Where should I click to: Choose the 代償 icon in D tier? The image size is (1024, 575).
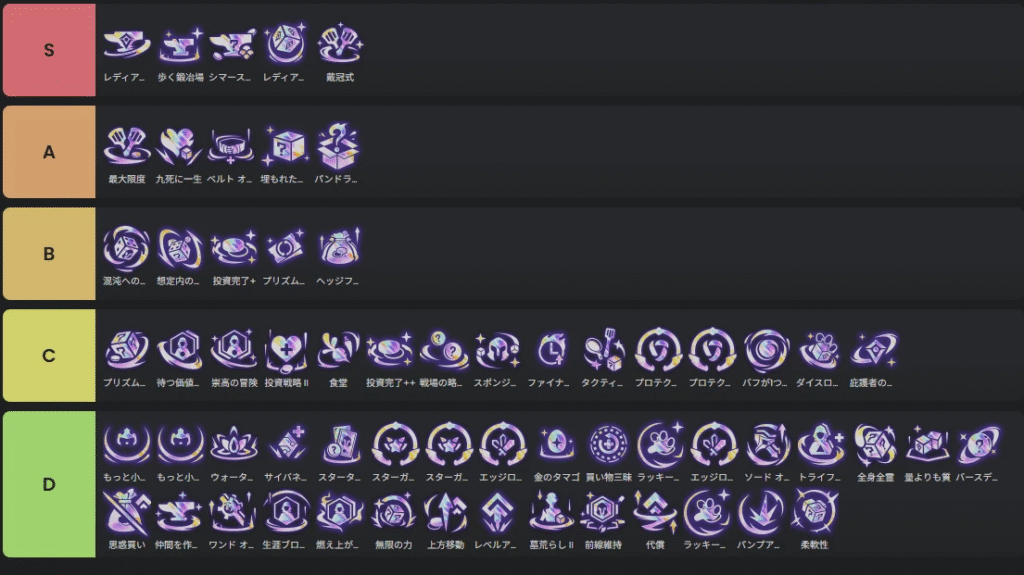654,512
